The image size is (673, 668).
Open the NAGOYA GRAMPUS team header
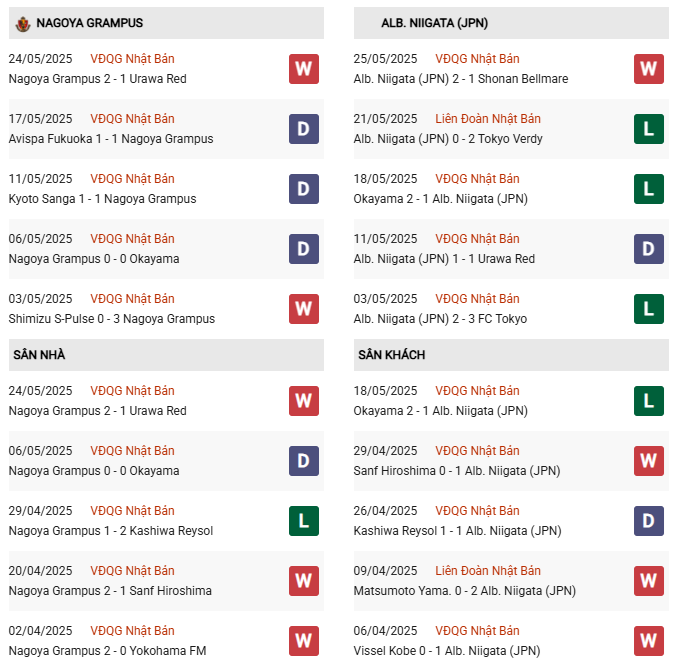166,23
